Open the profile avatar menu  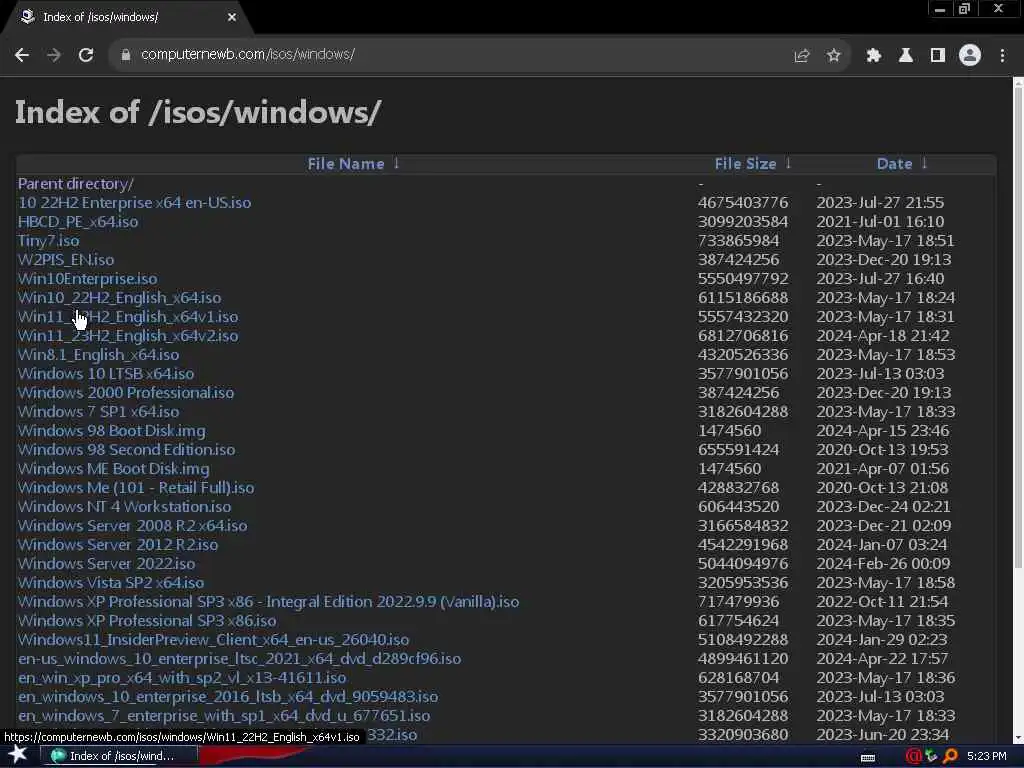tap(970, 56)
